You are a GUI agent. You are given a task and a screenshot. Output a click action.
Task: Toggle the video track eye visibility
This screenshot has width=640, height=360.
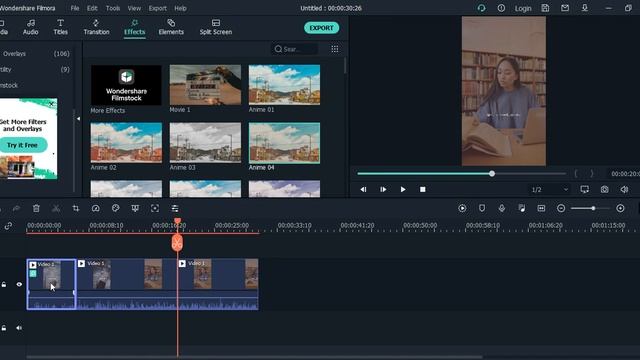click(x=19, y=284)
